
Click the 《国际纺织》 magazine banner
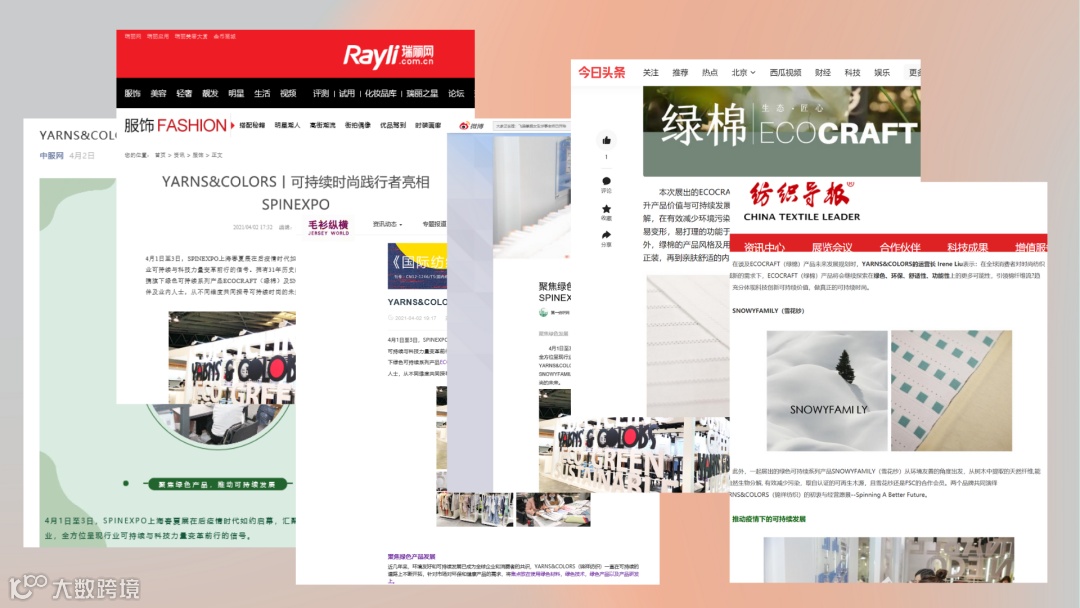click(417, 266)
